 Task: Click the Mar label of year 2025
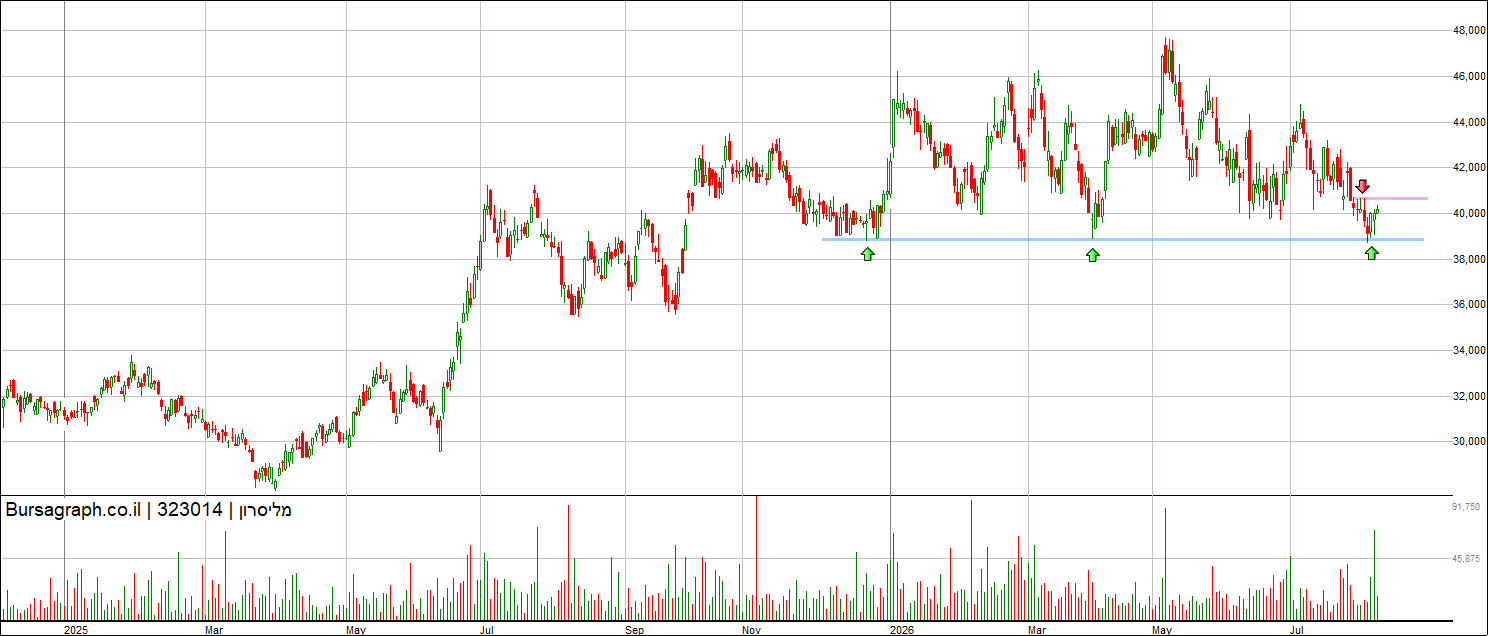point(213,630)
